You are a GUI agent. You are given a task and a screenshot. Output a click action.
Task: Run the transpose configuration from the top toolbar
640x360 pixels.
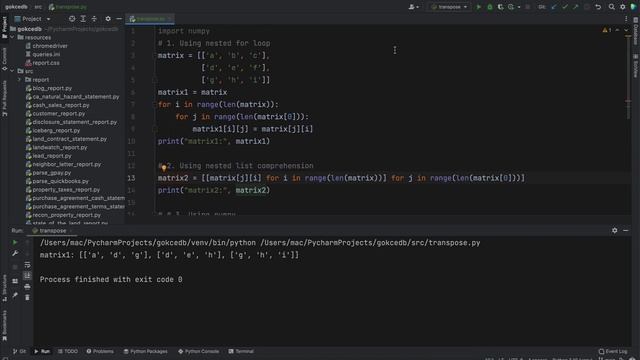tap(478, 7)
